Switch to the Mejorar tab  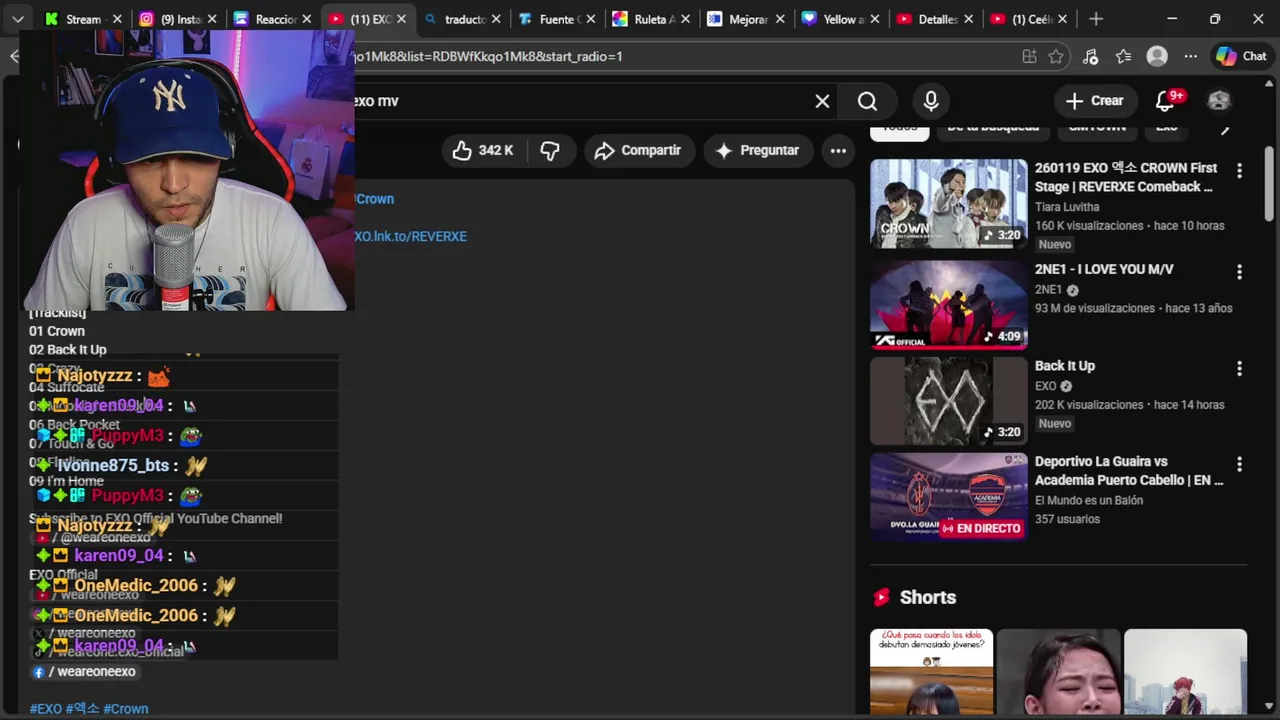pos(743,19)
